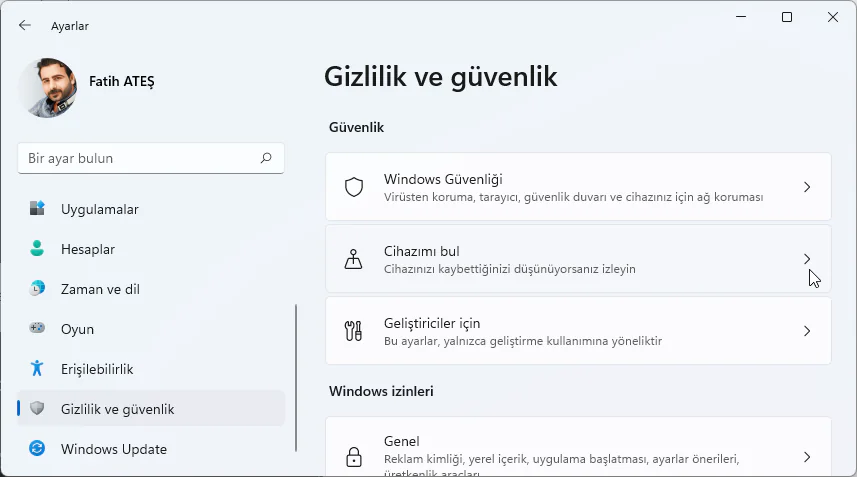Click the Geliştiriciler için tools icon
Image resolution: width=857 pixels, height=477 pixels.
pos(353,331)
